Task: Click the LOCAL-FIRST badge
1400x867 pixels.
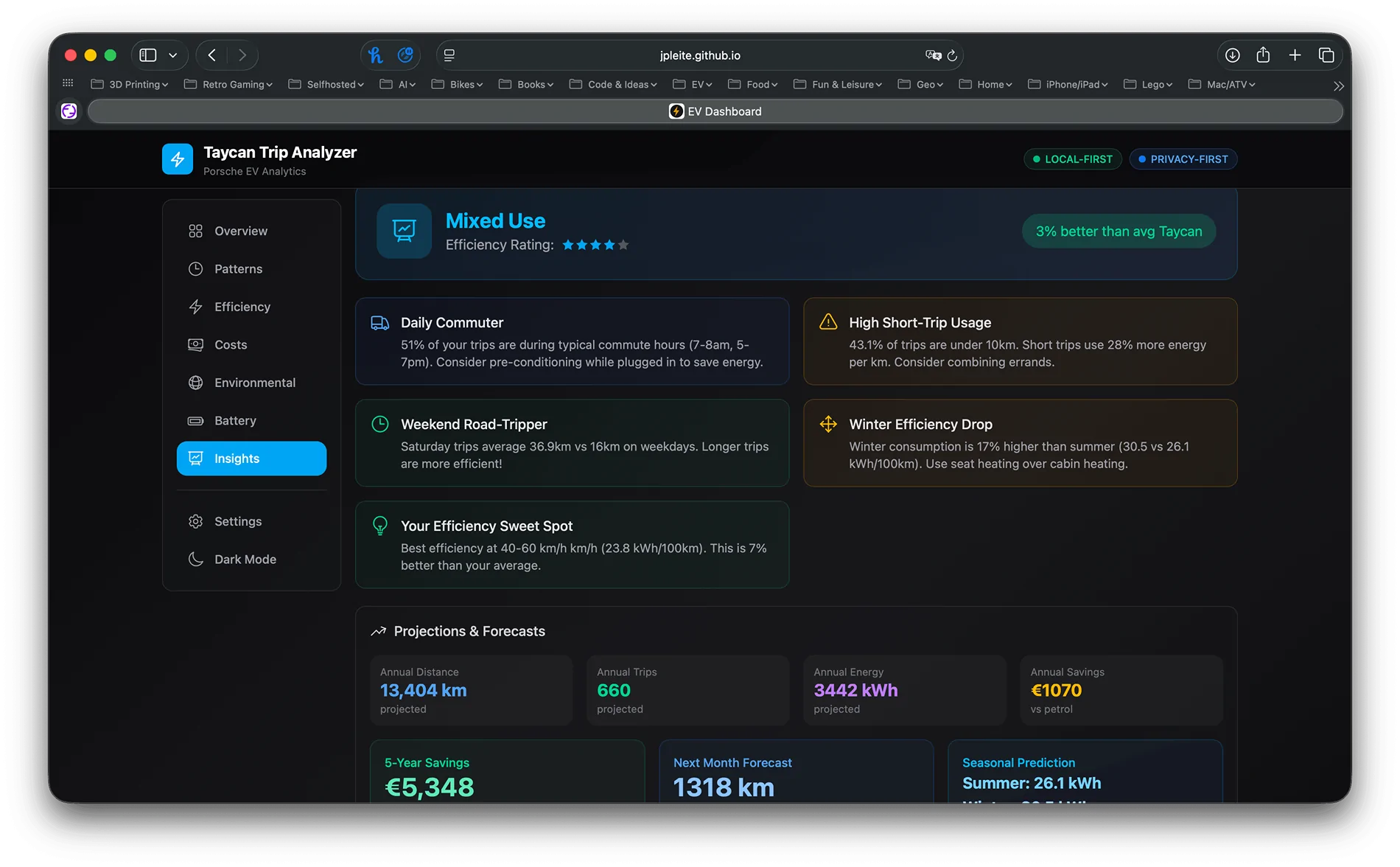Action: [1072, 159]
